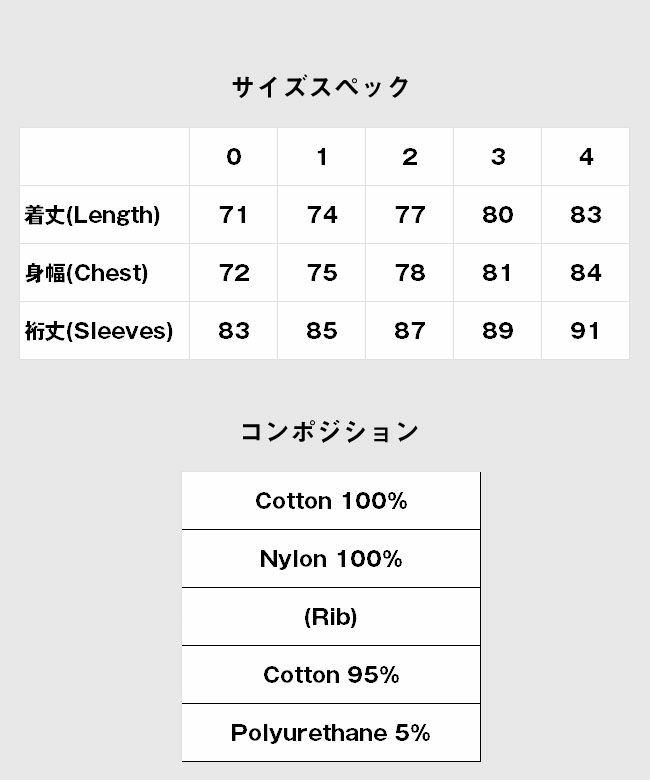
Task: Click the コンポジション heading
Action: point(329,431)
